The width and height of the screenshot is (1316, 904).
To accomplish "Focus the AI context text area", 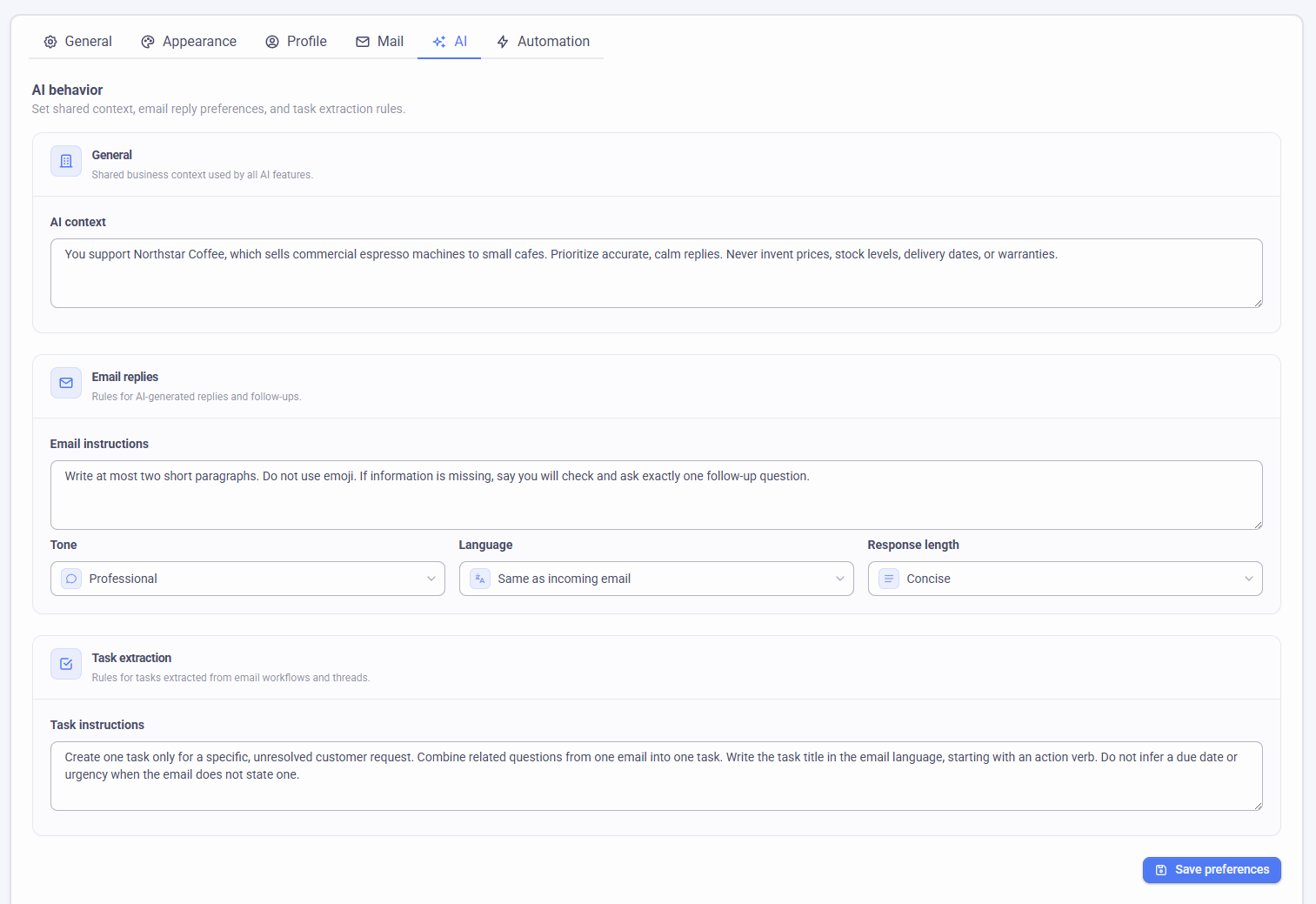I will point(657,273).
